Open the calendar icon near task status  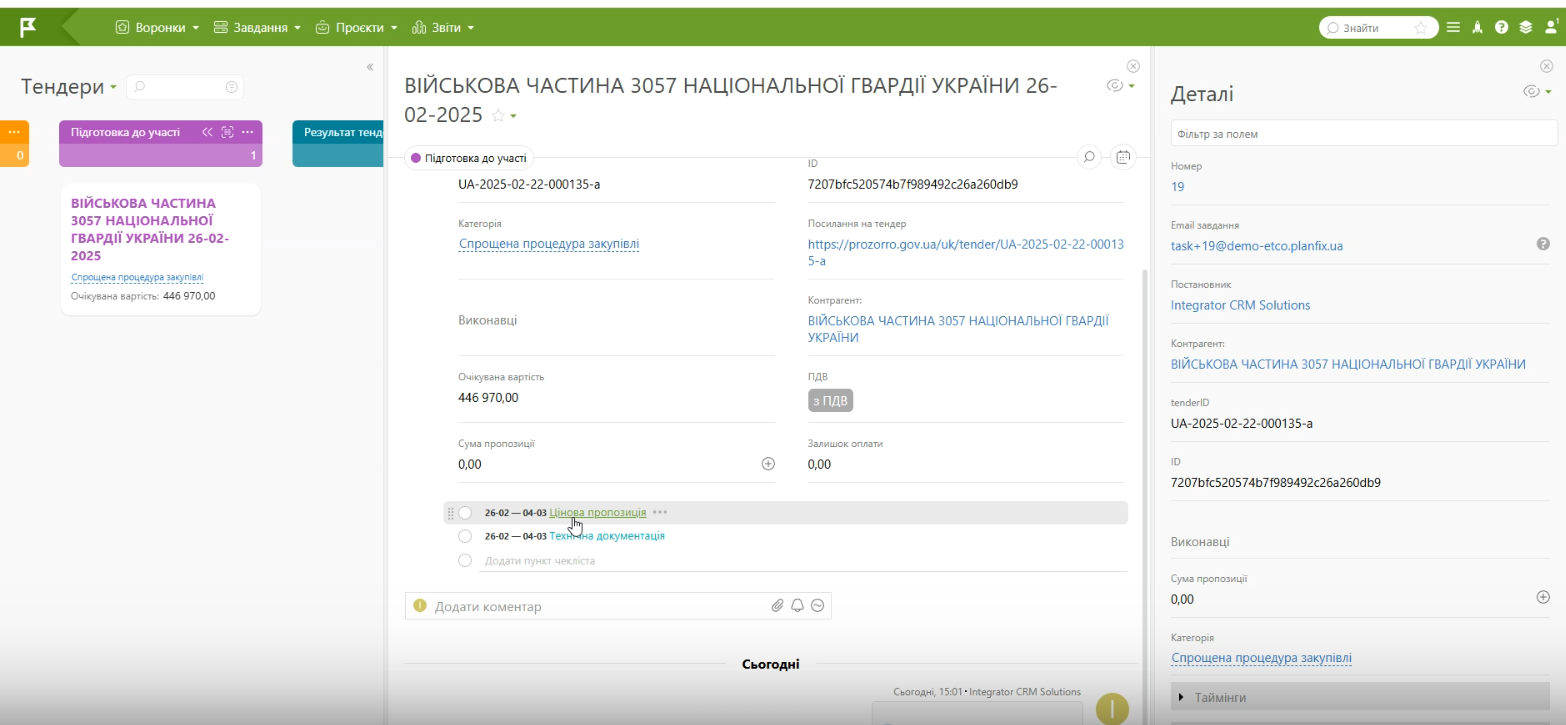pos(1123,157)
